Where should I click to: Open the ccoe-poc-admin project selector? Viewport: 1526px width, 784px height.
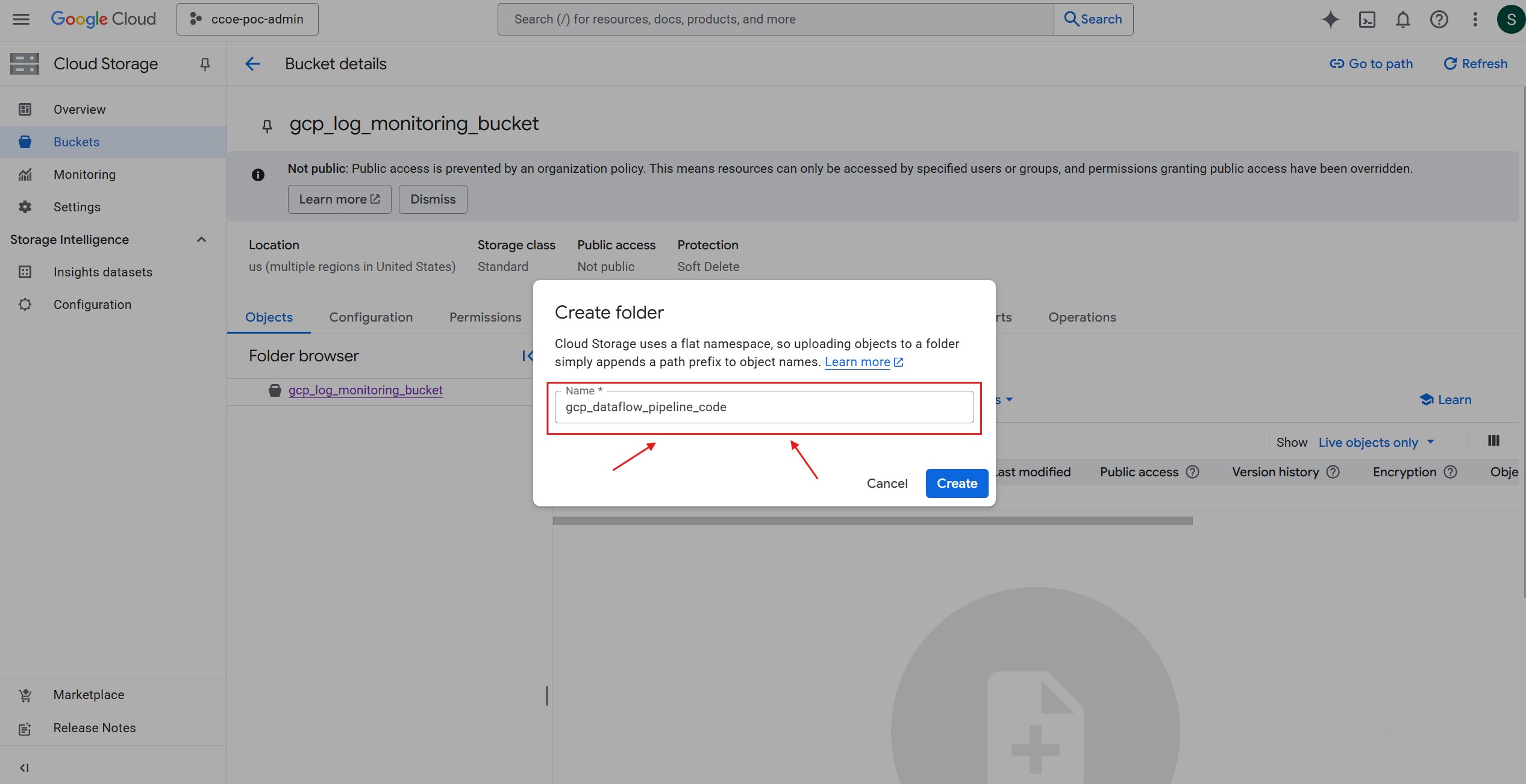click(x=248, y=19)
